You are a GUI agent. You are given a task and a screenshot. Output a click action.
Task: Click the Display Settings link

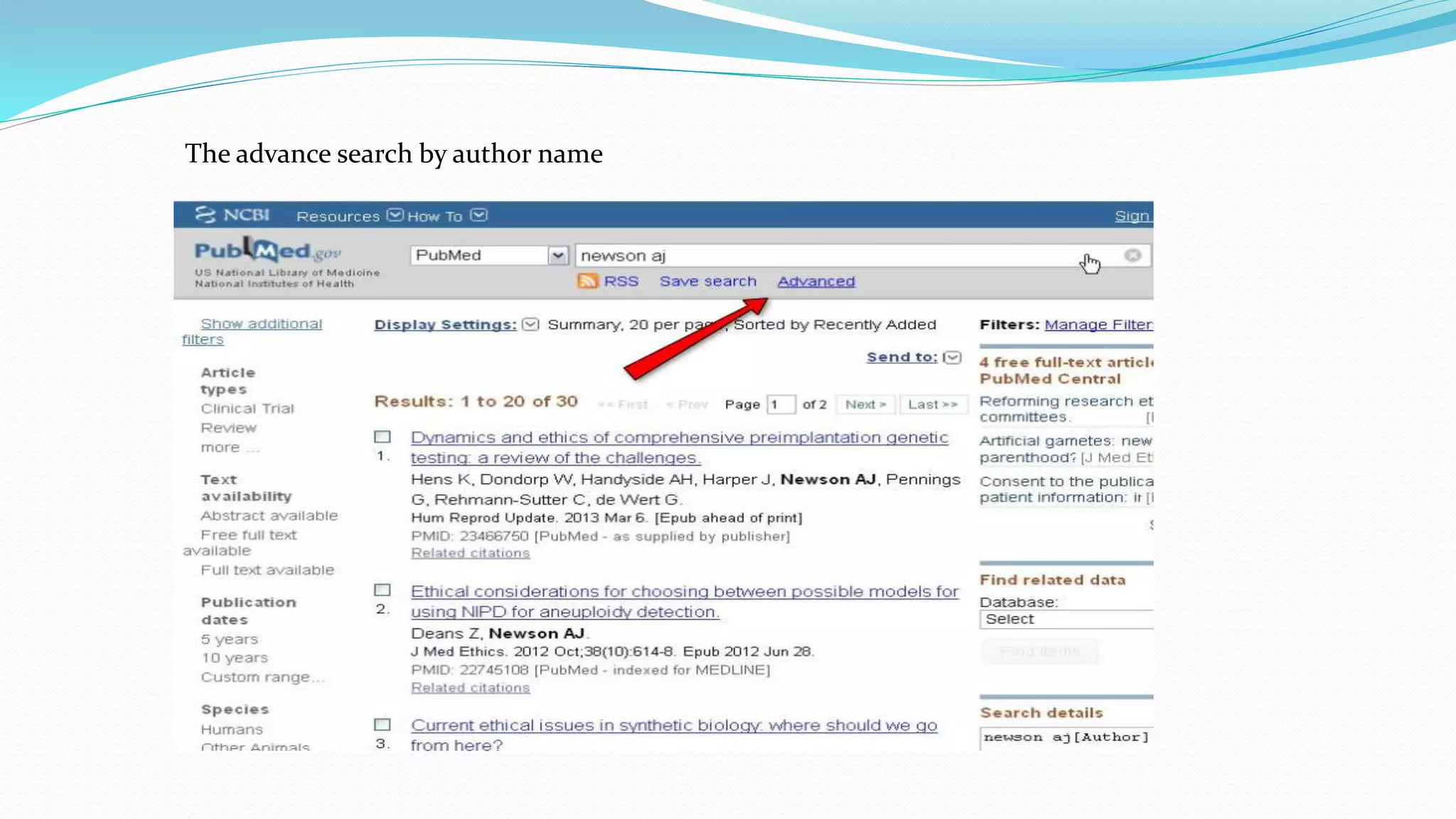pos(445,324)
